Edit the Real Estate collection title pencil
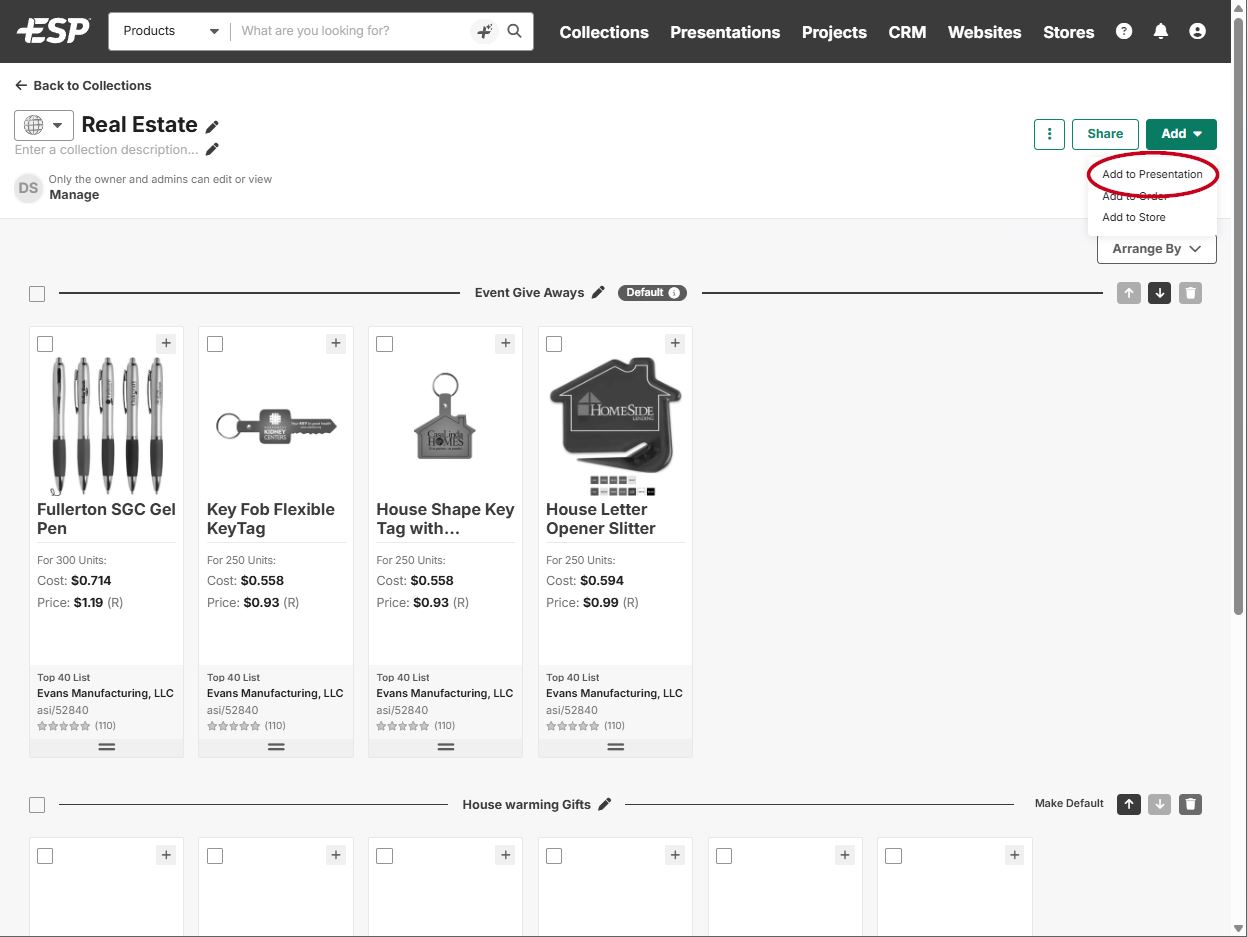This screenshot has height=937, width=1248. click(212, 127)
